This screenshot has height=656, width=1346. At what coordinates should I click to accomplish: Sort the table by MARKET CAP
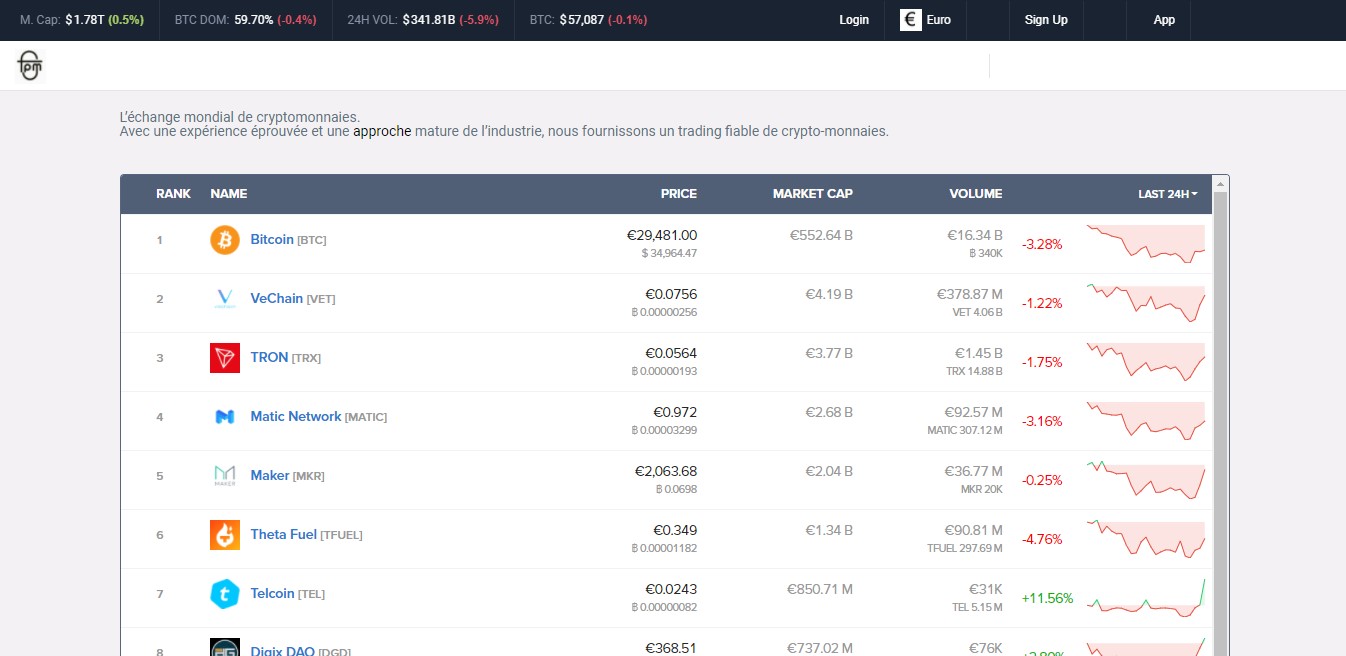(x=812, y=194)
